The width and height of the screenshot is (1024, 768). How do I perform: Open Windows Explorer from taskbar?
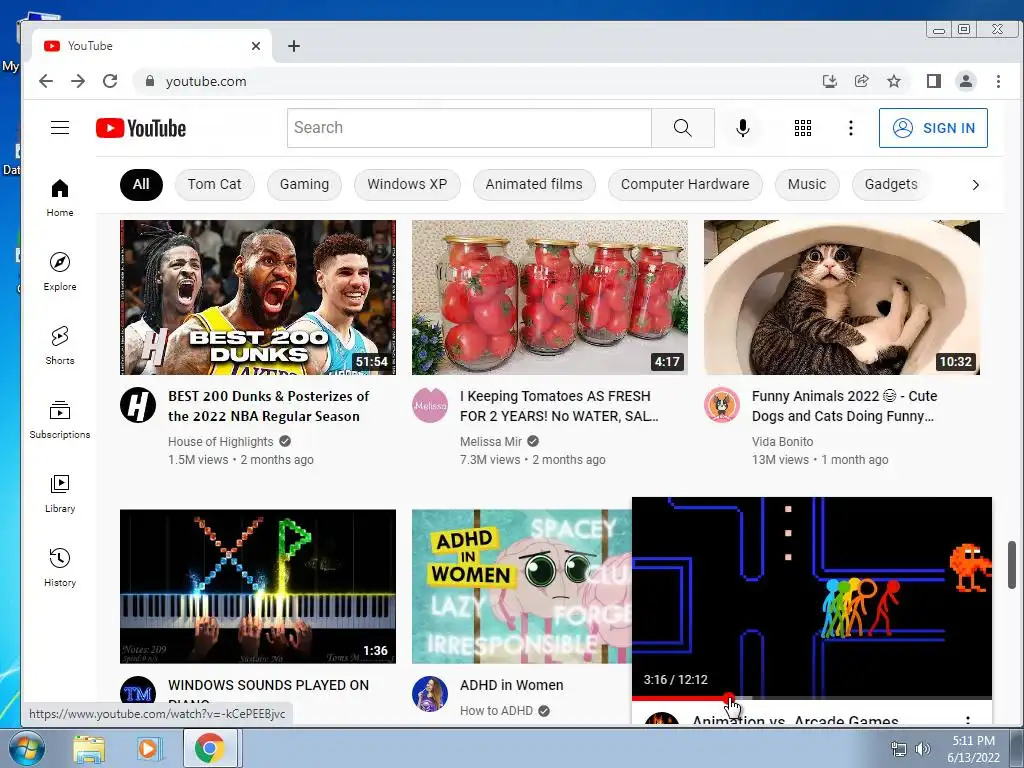pyautogui.click(x=89, y=748)
